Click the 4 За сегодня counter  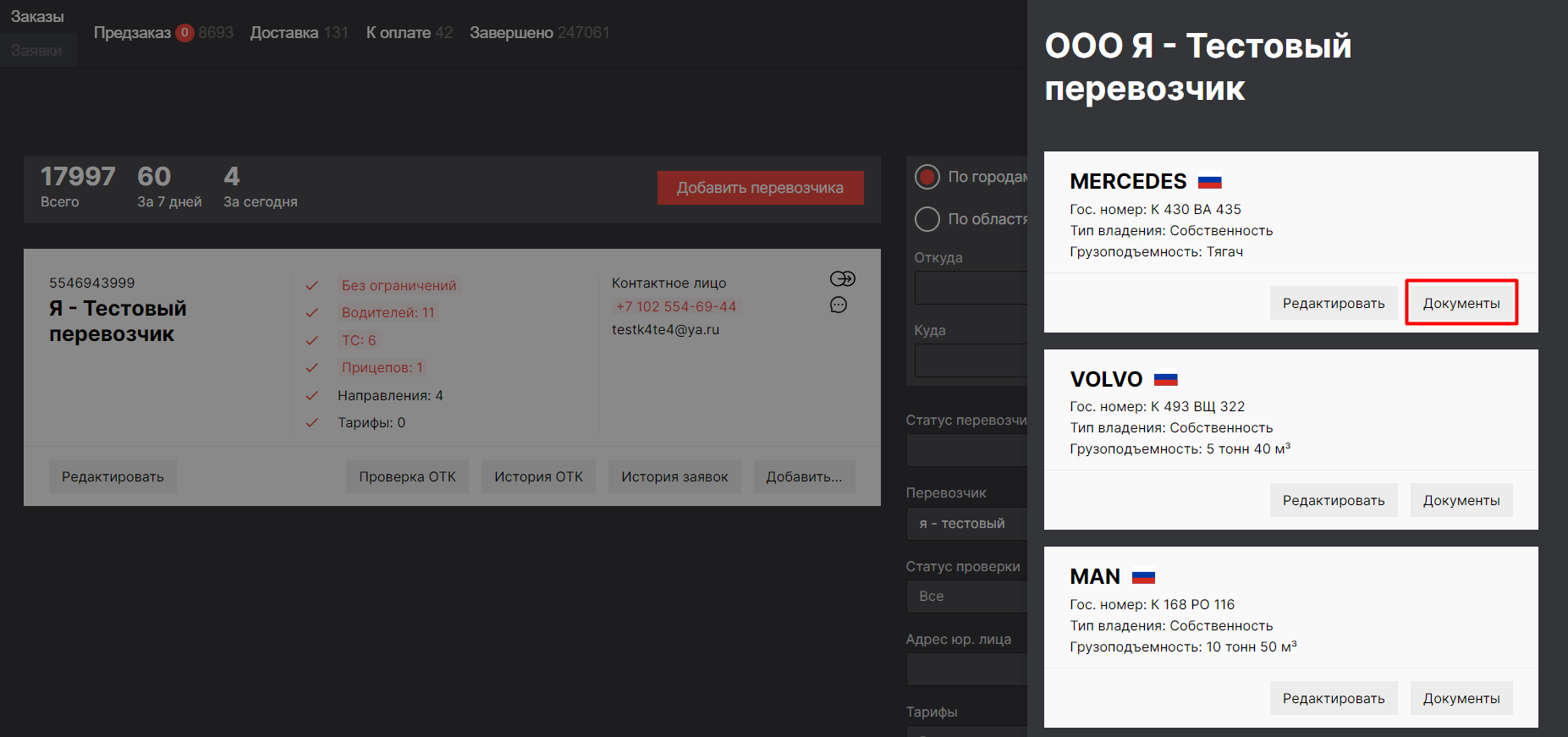coord(261,187)
